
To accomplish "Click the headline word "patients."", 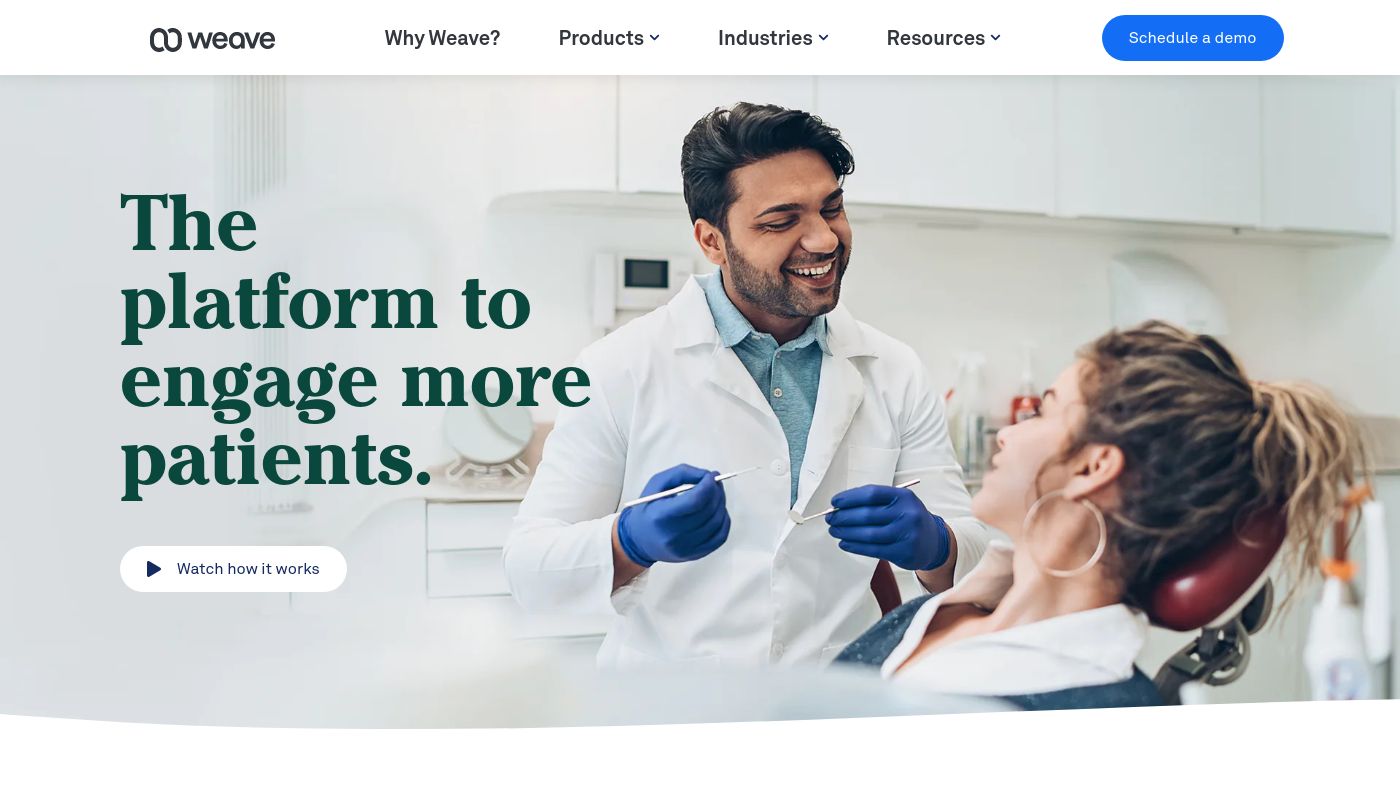I will pos(277,461).
